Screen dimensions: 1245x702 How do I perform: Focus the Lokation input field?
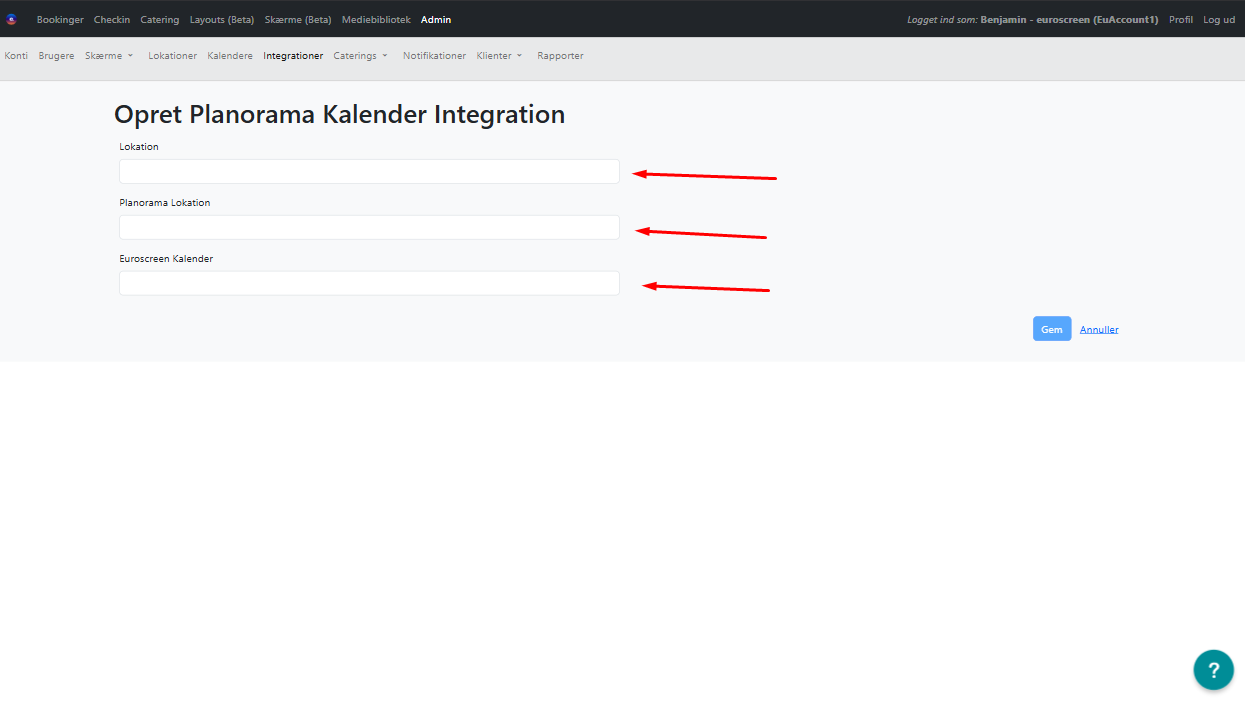pos(369,171)
